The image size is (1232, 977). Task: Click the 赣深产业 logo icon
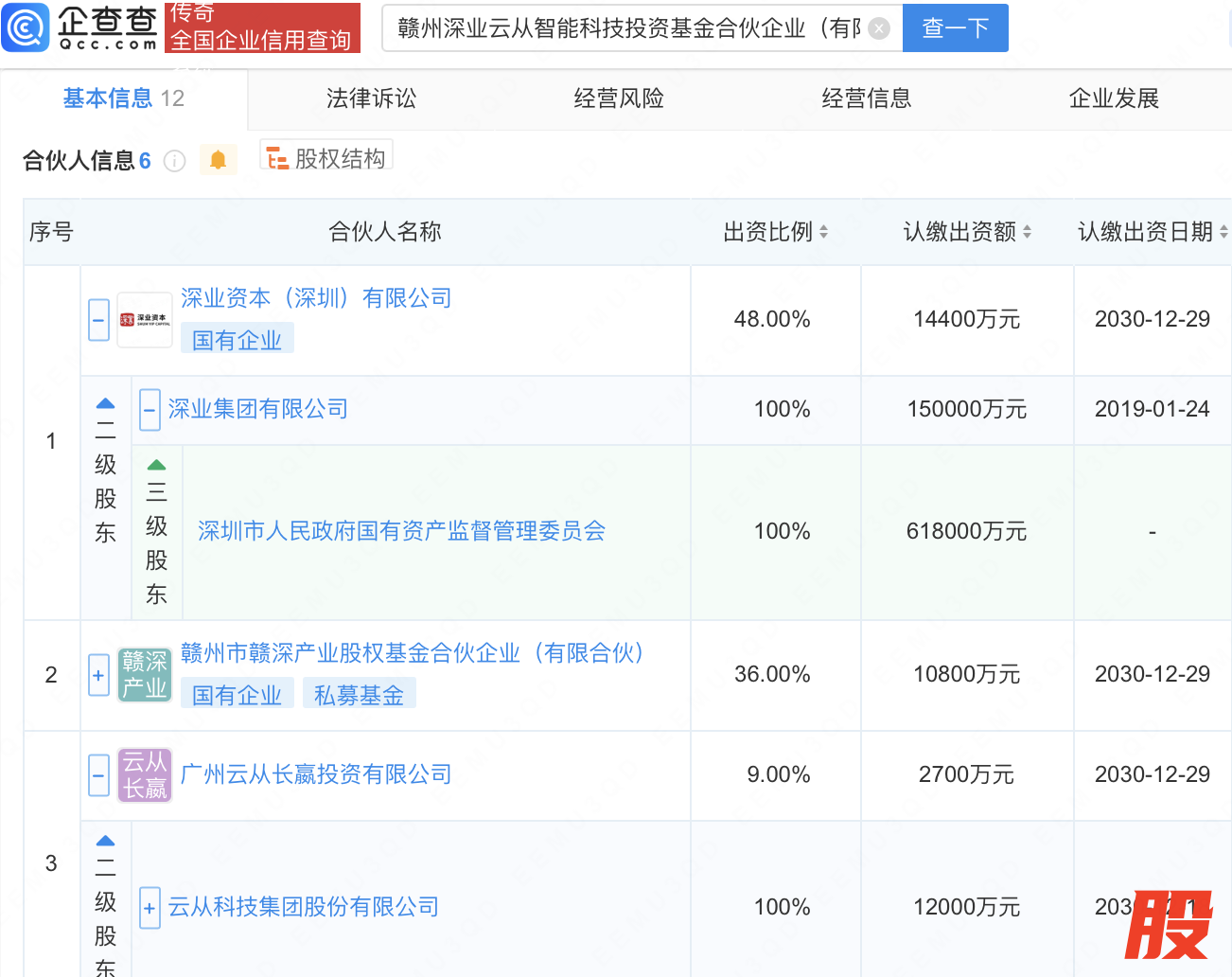tap(145, 675)
